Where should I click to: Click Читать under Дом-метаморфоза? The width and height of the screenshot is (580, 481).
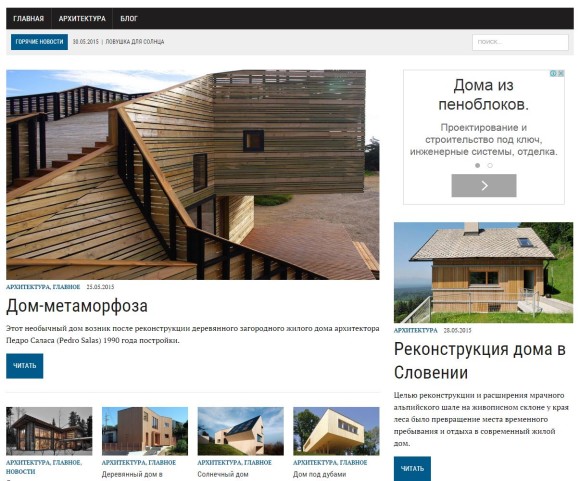click(24, 366)
